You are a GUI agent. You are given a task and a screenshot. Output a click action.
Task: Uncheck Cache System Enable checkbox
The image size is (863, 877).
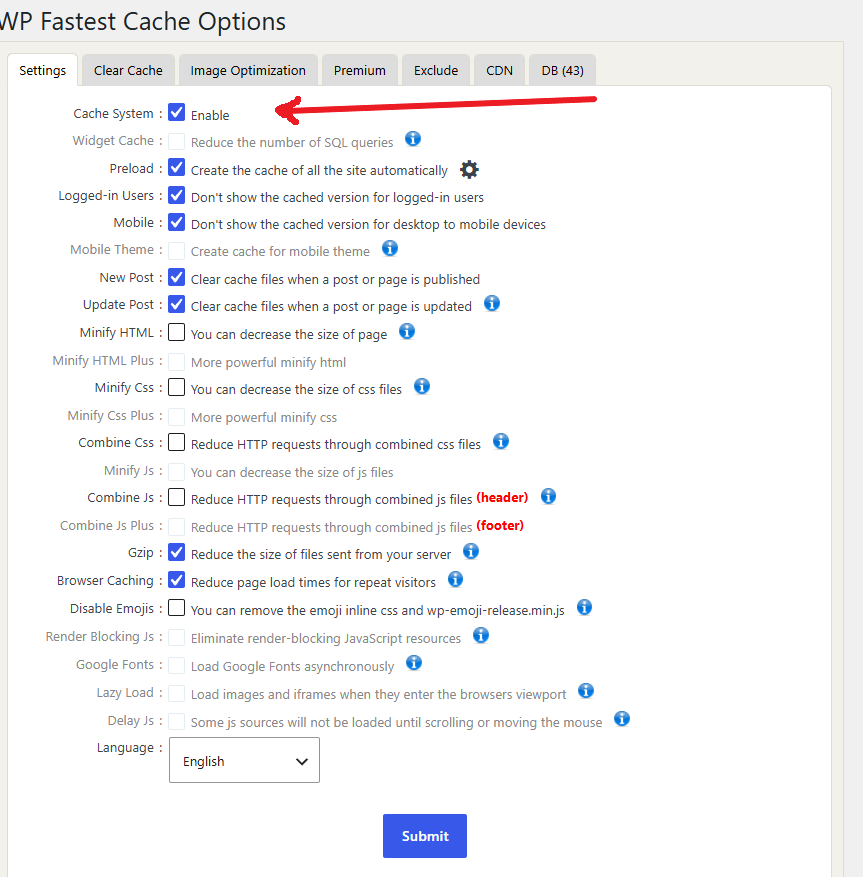click(x=177, y=112)
